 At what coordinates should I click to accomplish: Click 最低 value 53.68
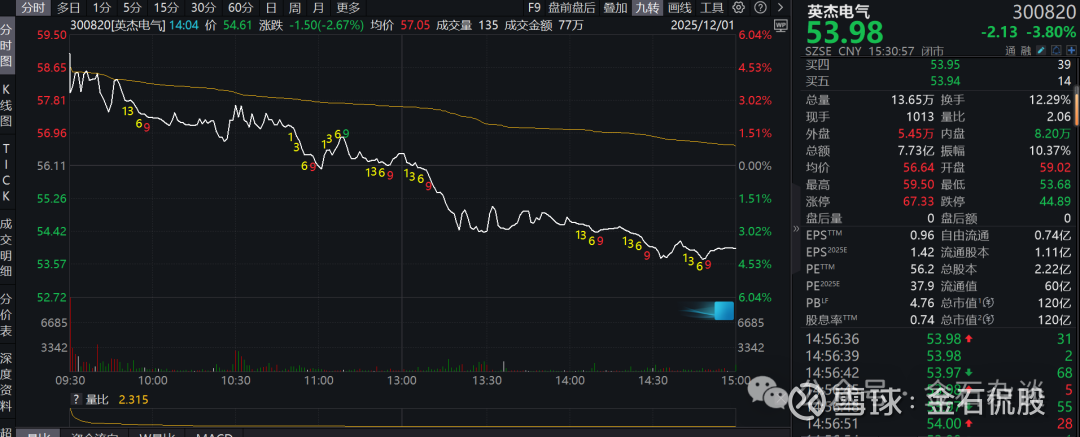coord(1057,185)
